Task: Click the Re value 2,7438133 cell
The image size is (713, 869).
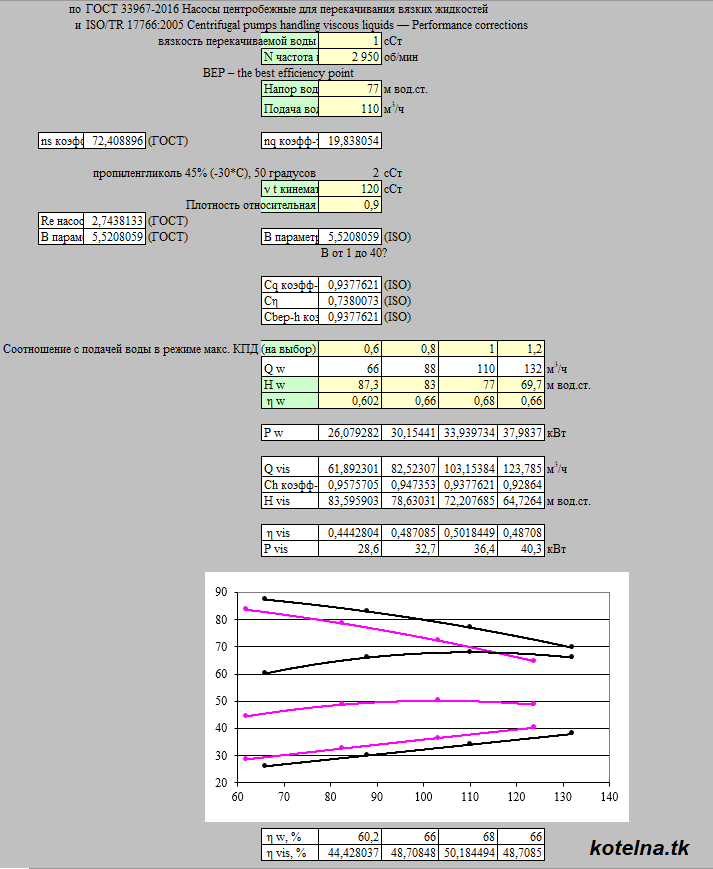Action: (x=114, y=220)
